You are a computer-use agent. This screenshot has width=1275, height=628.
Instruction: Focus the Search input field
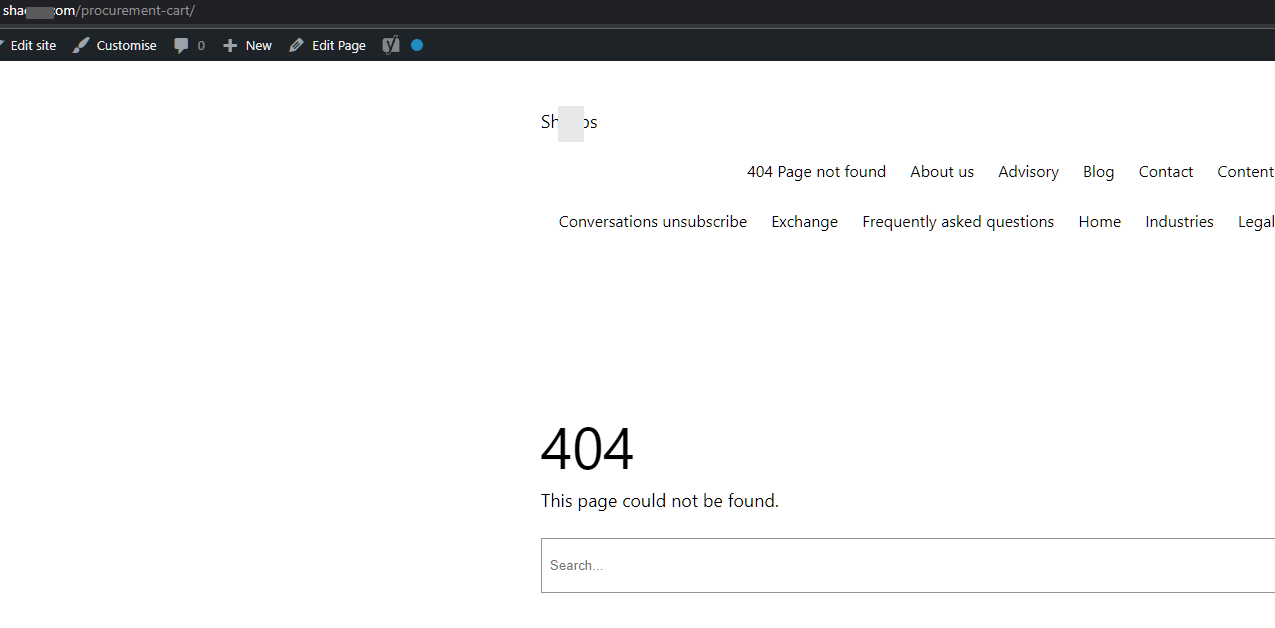(x=900, y=565)
